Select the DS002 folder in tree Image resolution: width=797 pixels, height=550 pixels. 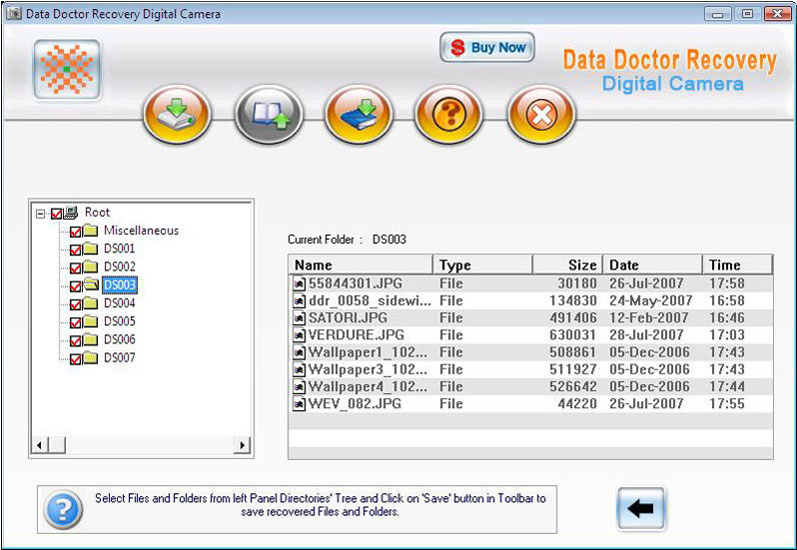(119, 266)
